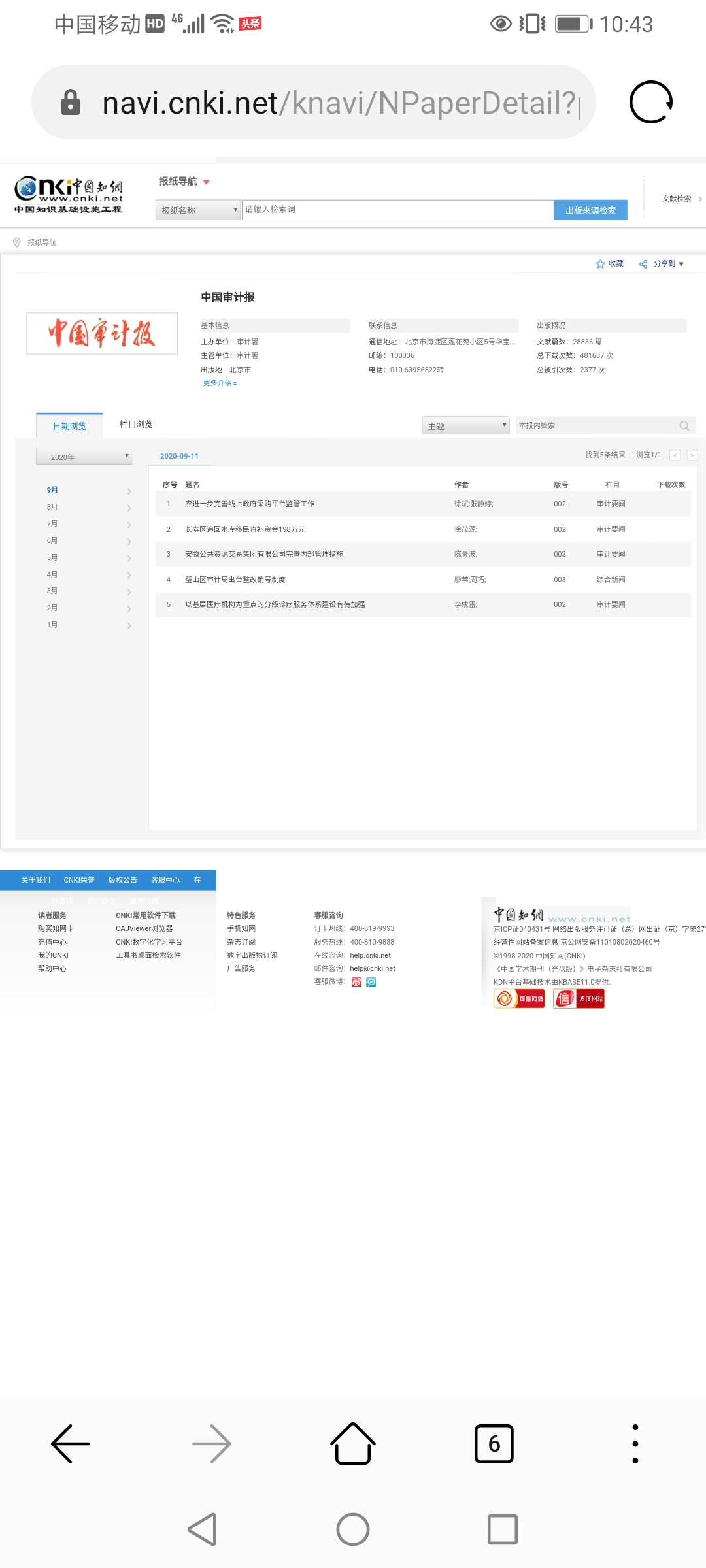The width and height of the screenshot is (706, 1568).
Task: Click the 报纸导航 breadcrumb link
Action: click(x=42, y=242)
